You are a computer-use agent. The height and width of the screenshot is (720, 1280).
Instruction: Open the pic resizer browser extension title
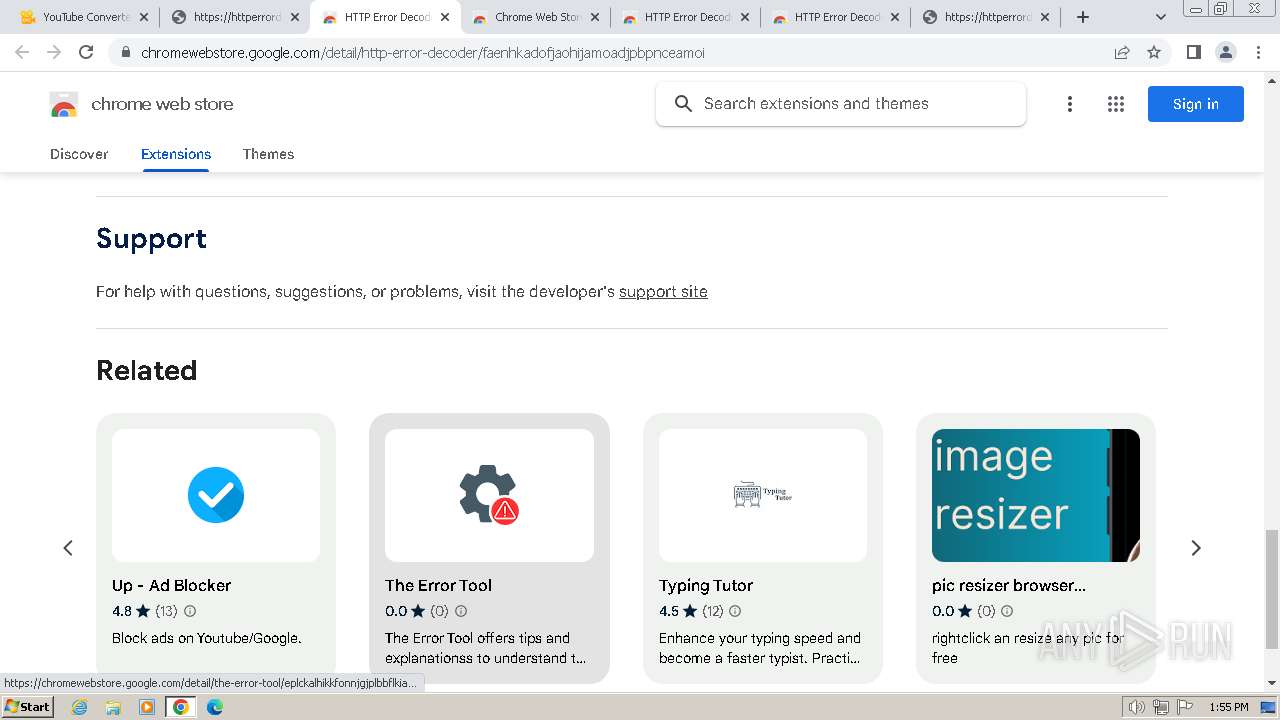[1009, 586]
